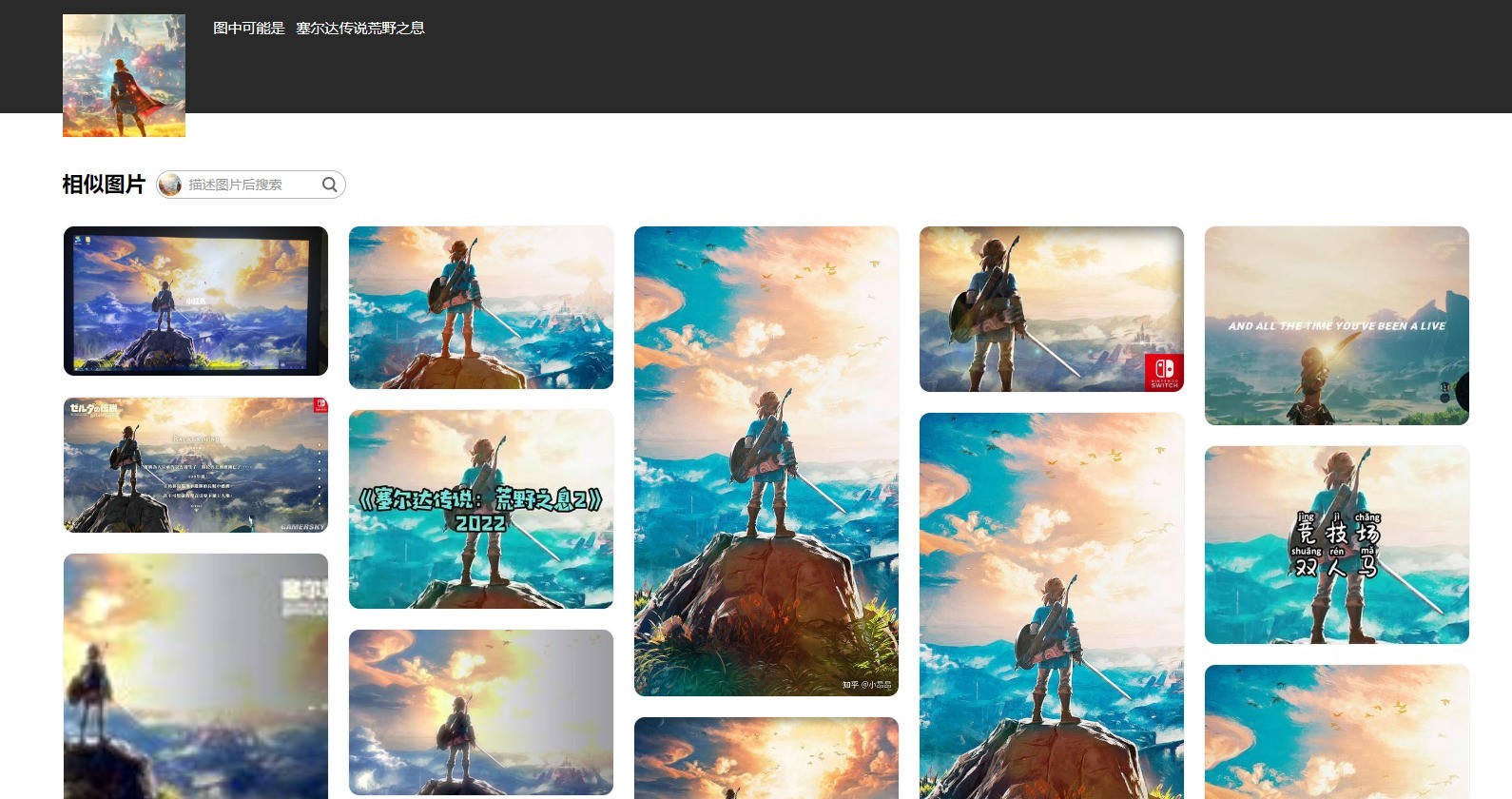
Task: Open the monitor wallpaper photo thumbnail
Action: [x=196, y=301]
